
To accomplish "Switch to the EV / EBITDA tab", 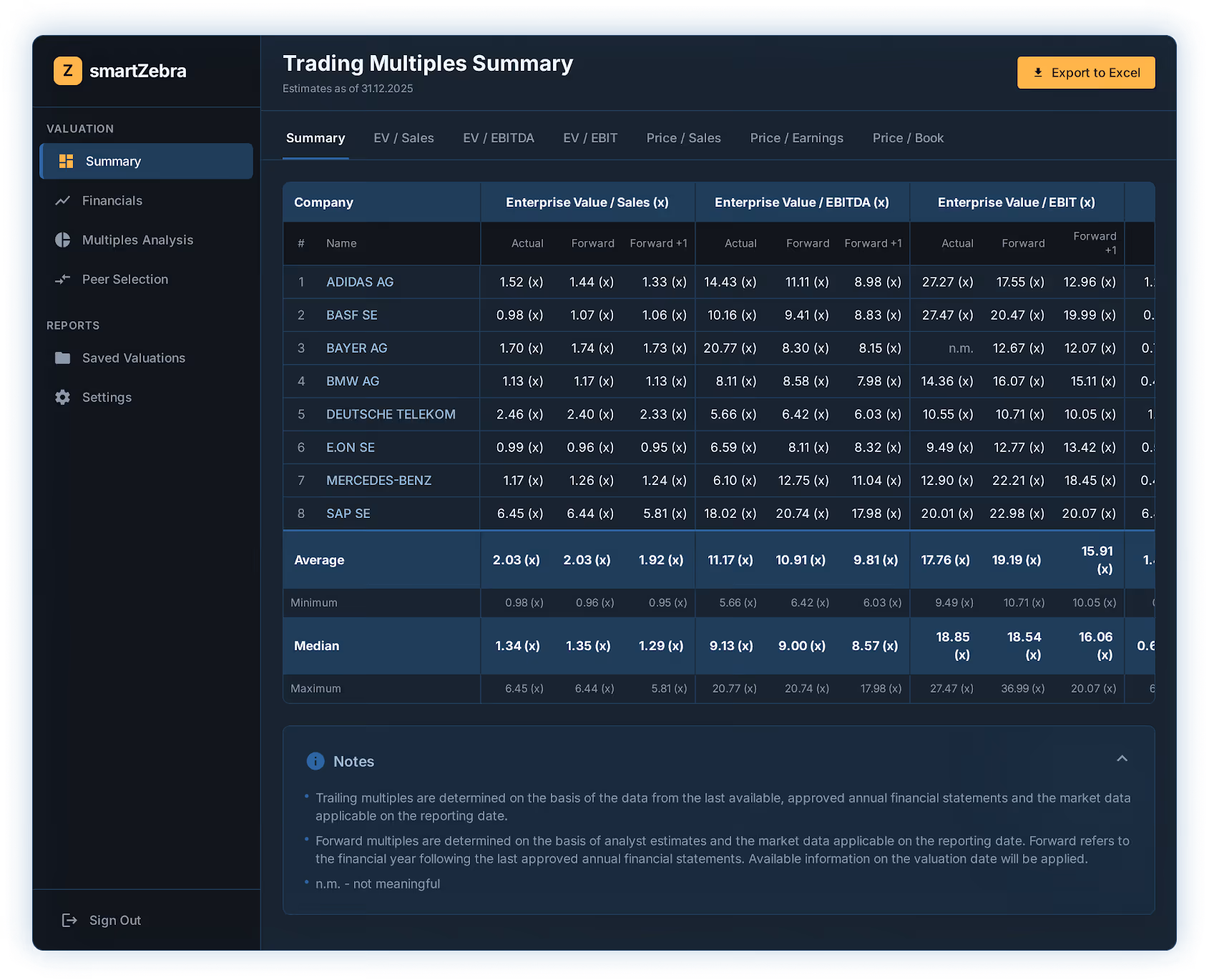I will pos(499,138).
